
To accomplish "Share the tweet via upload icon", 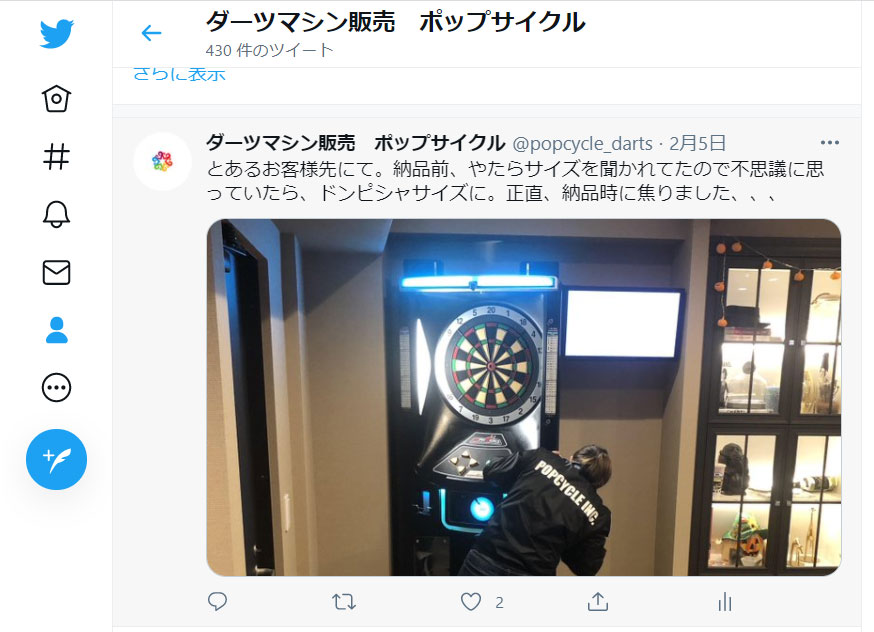I will [598, 601].
